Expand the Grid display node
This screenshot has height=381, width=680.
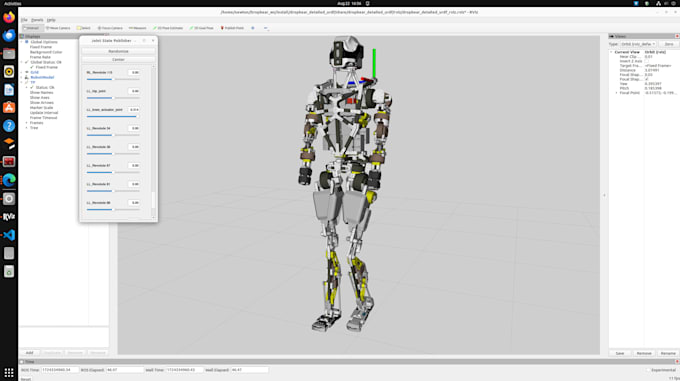[x=22, y=72]
